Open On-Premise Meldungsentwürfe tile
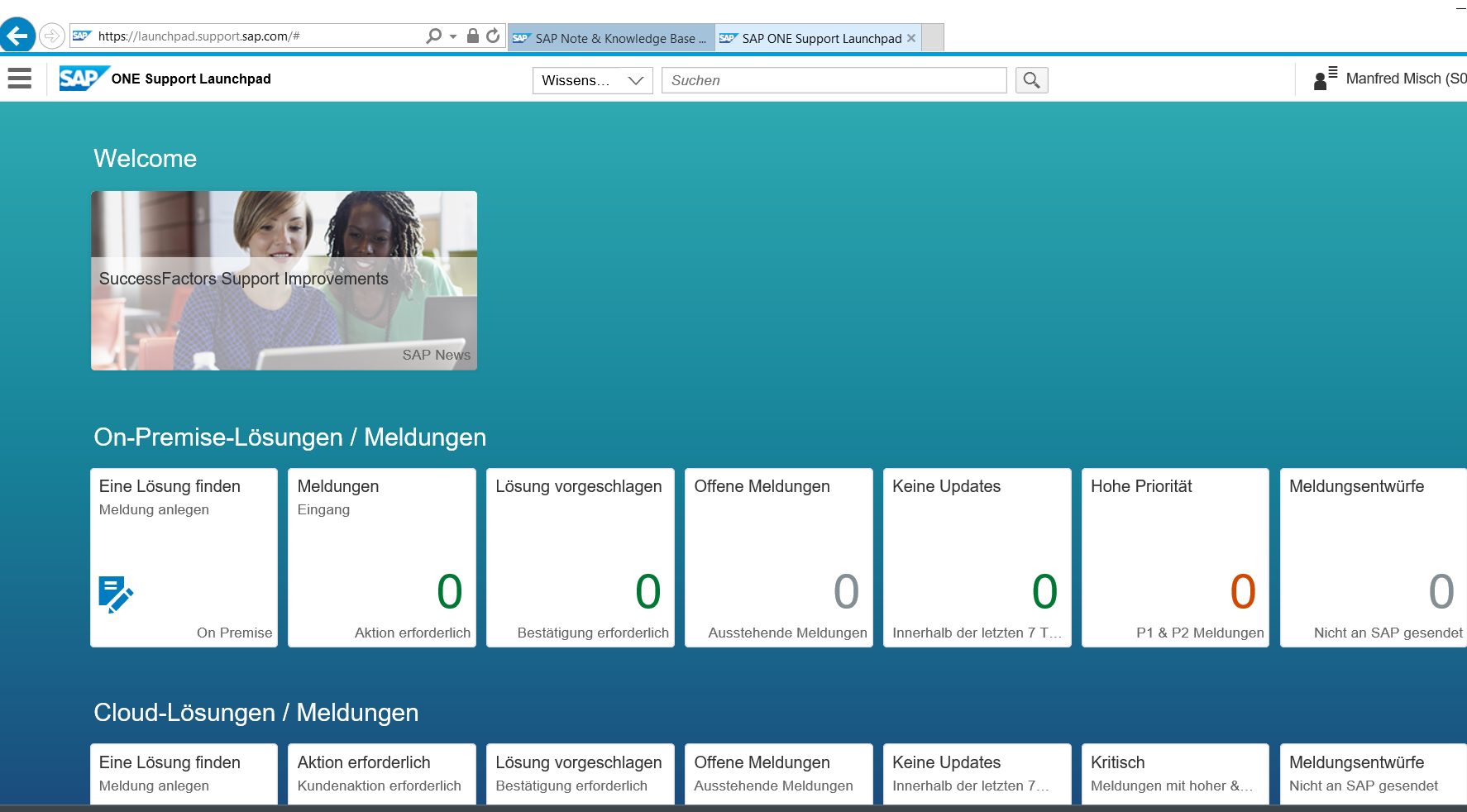 pos(1374,557)
